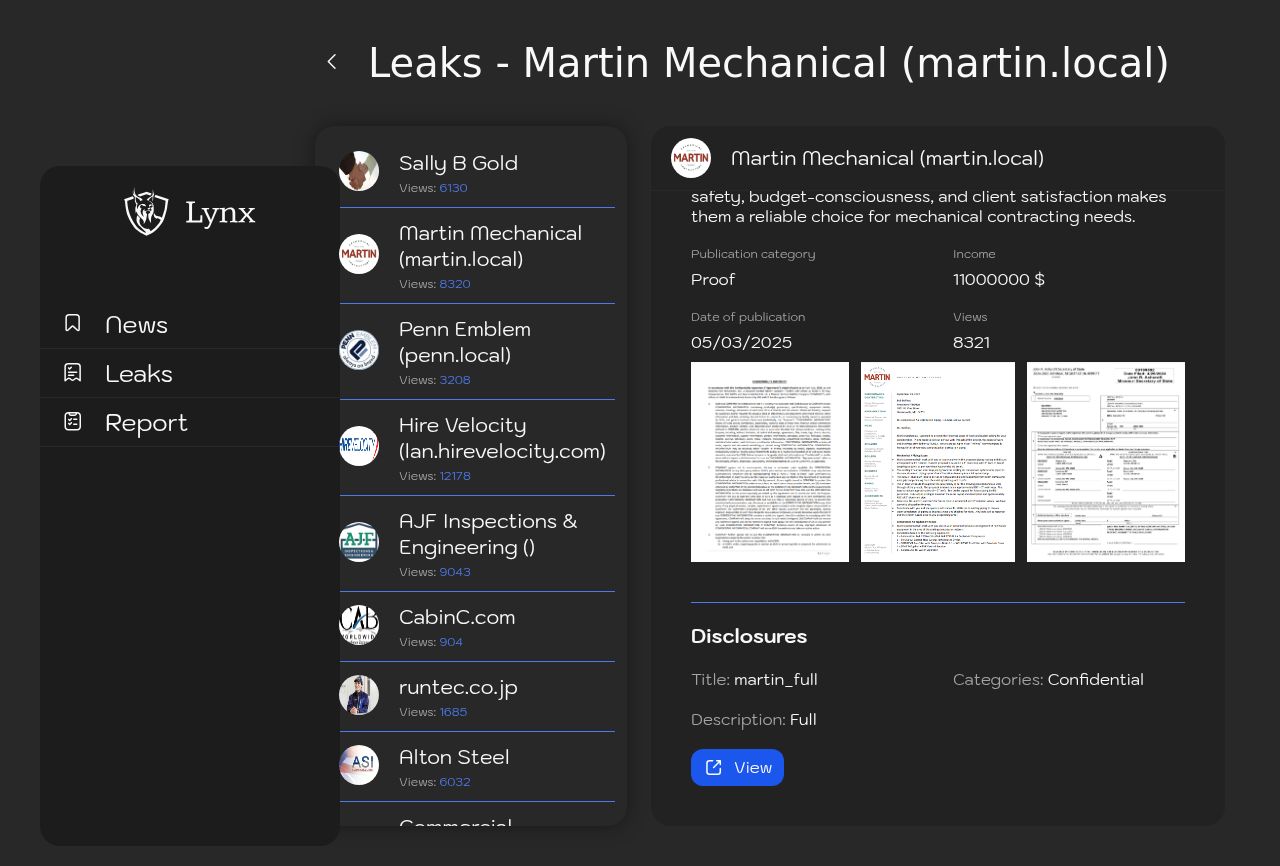Click the views count 1685
This screenshot has height=866, width=1280.
pyautogui.click(x=453, y=712)
